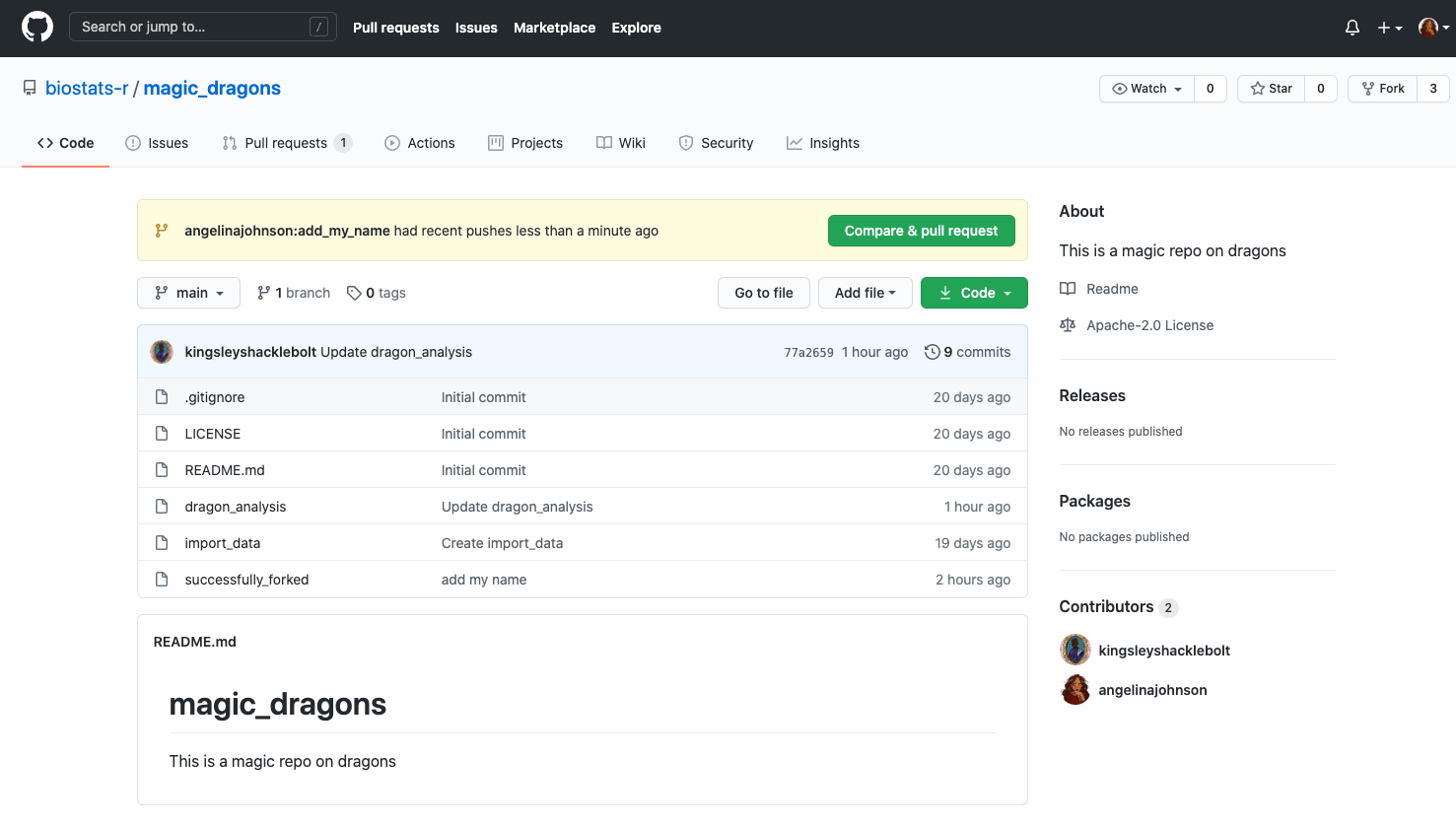Open the LICENSE file
The image size is (1456, 827).
click(213, 434)
